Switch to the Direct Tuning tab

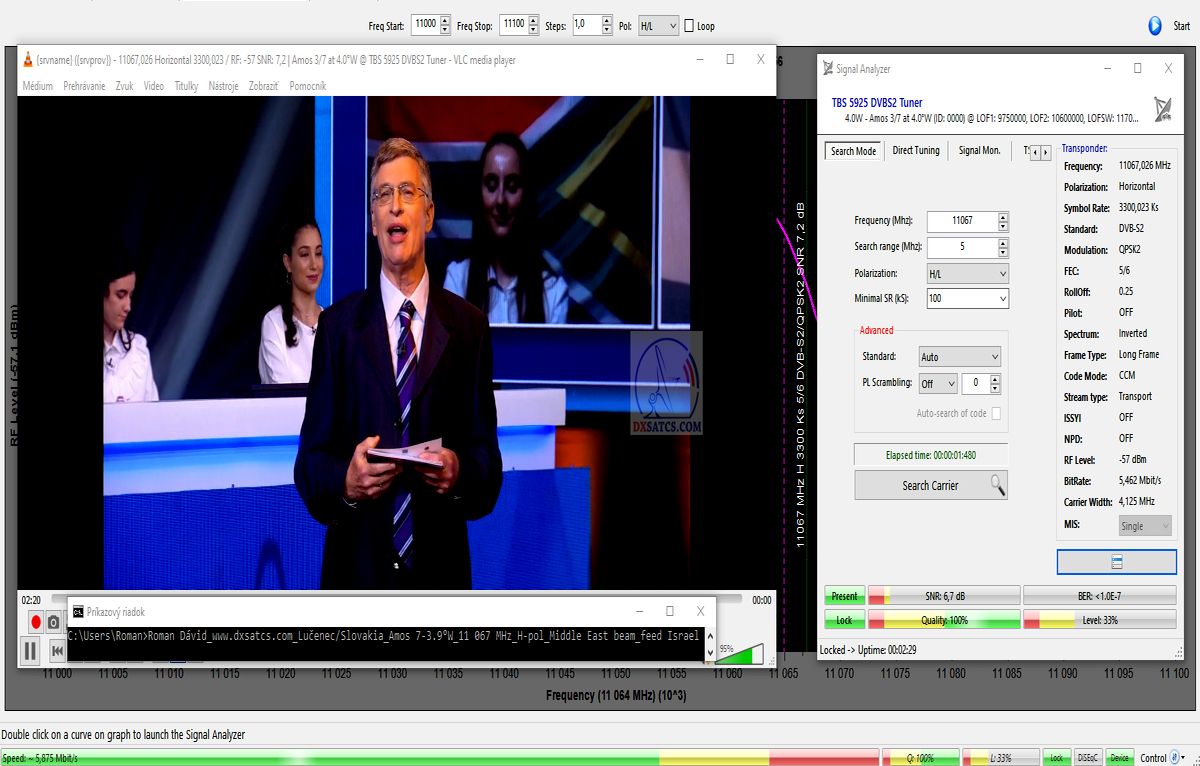click(x=915, y=151)
